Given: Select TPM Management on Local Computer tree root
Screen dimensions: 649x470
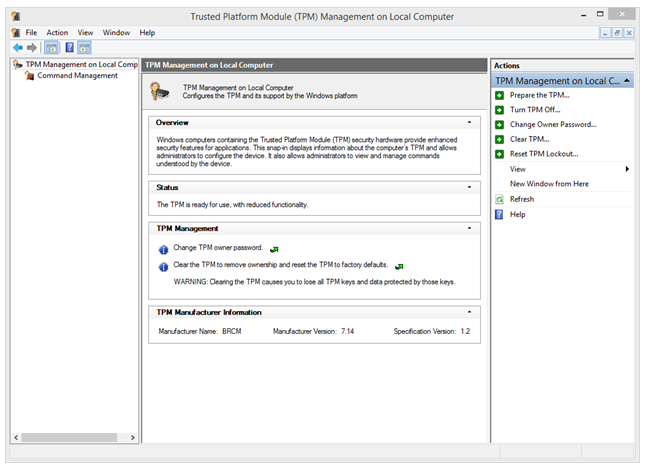Looking at the screenshot, I should click(x=81, y=64).
